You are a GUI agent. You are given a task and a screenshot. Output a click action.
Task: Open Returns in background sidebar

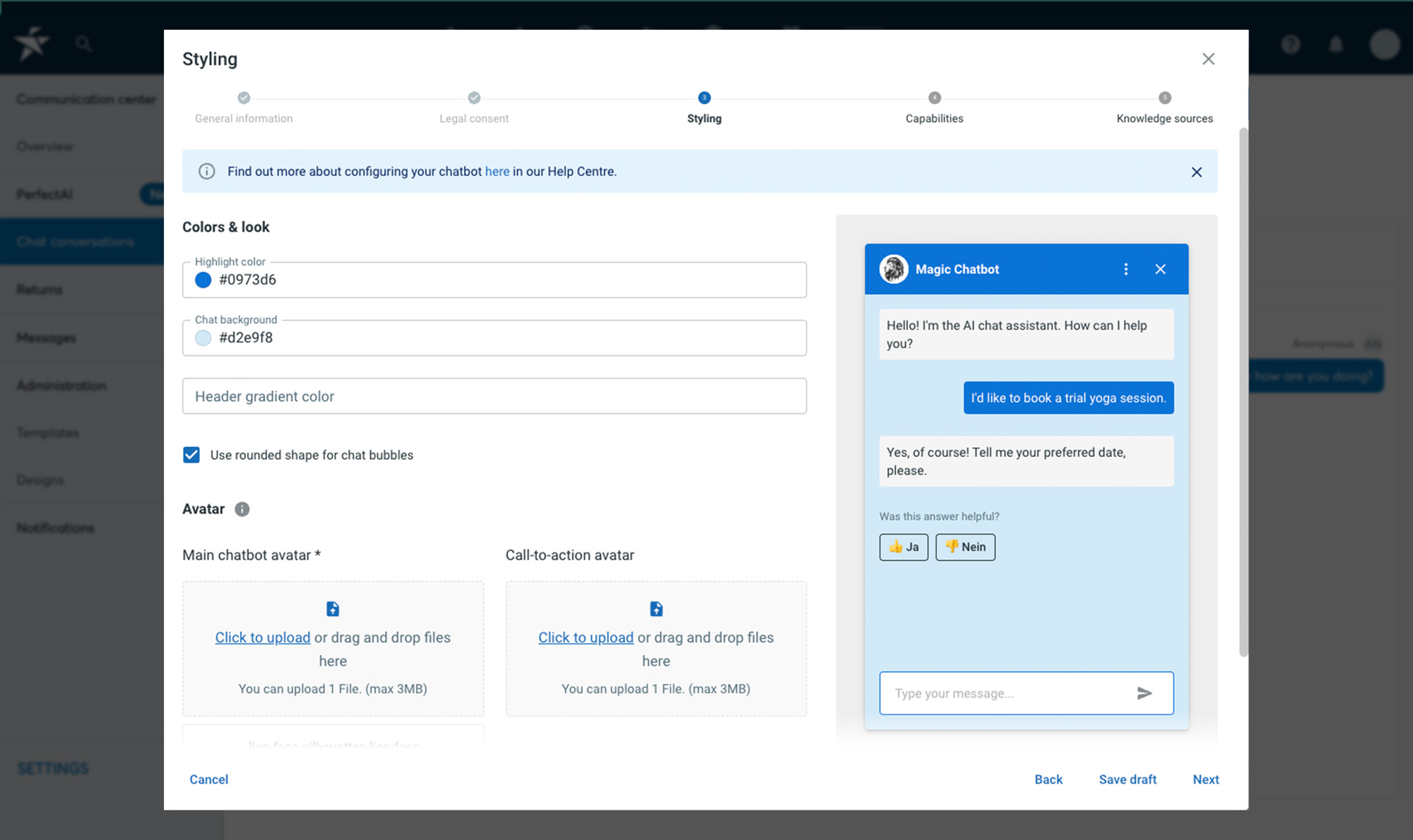point(40,290)
